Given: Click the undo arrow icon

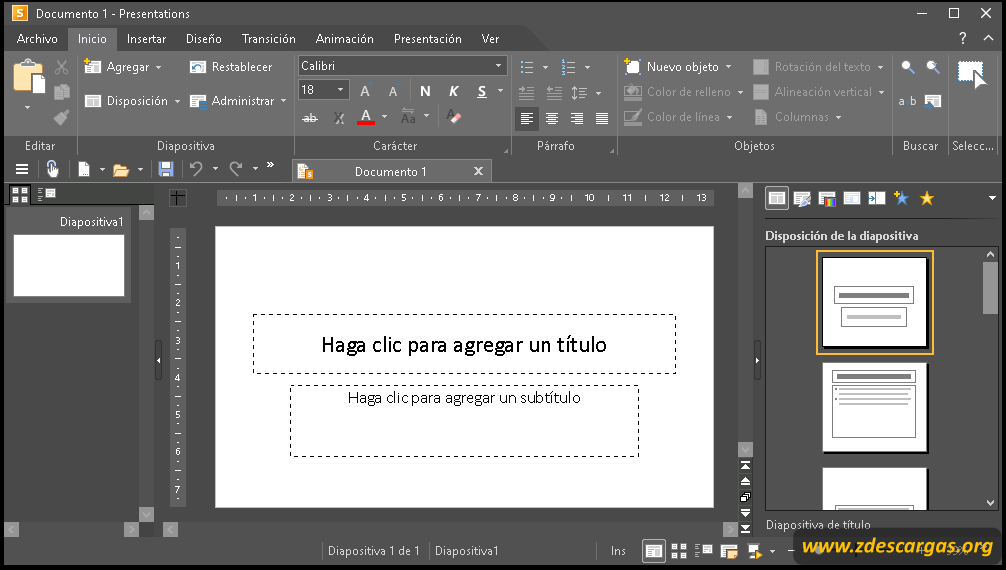Looking at the screenshot, I should coord(196,169).
